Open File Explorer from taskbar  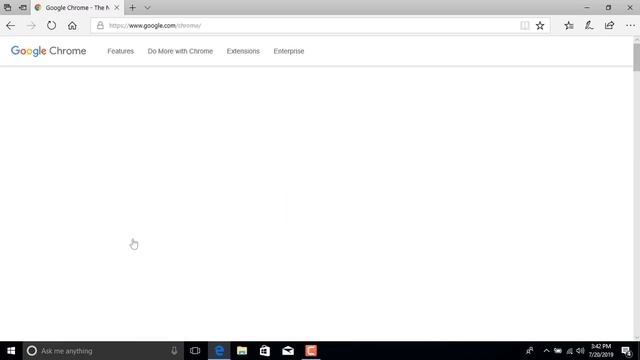[x=242, y=351]
